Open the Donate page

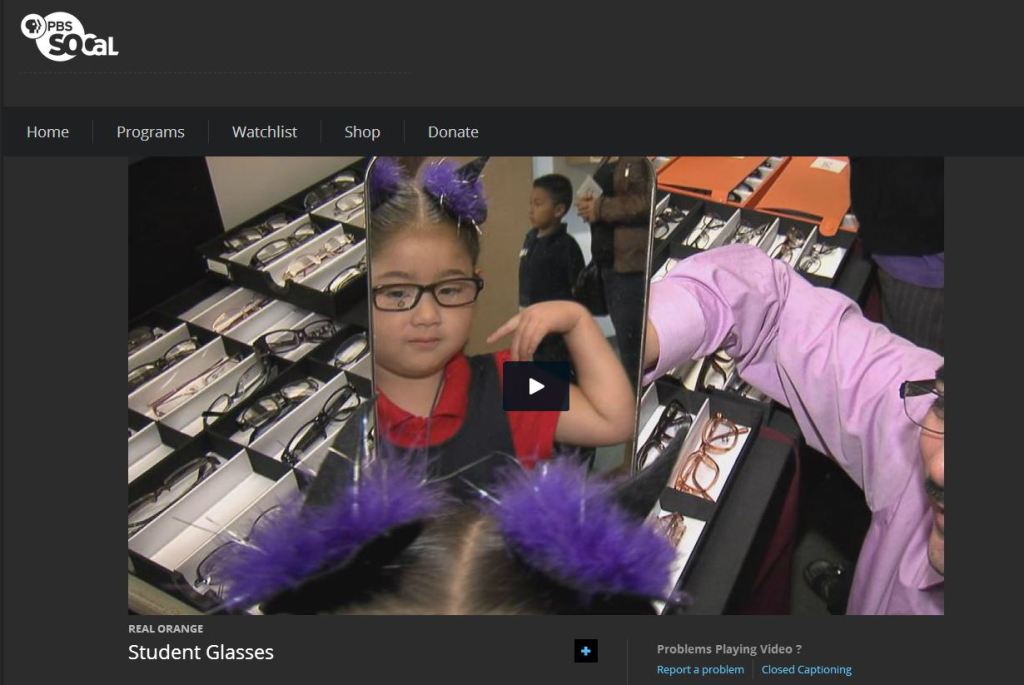tap(453, 132)
